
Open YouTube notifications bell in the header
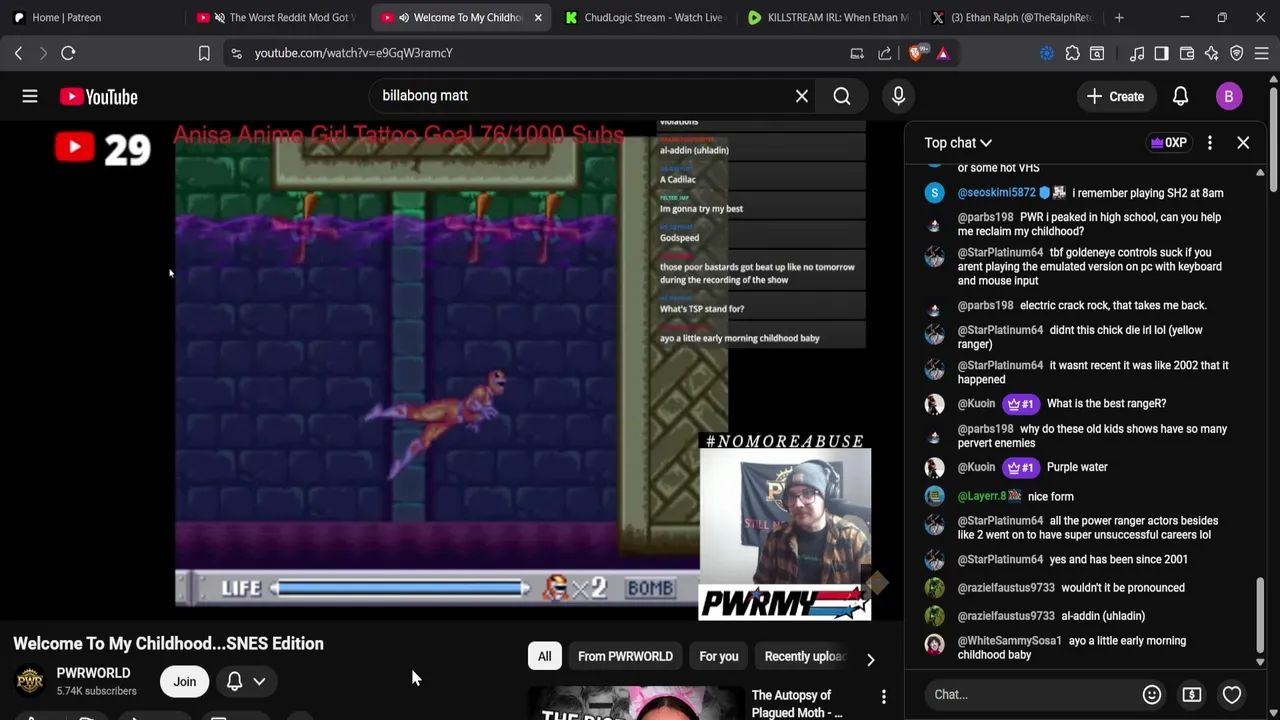[1180, 96]
